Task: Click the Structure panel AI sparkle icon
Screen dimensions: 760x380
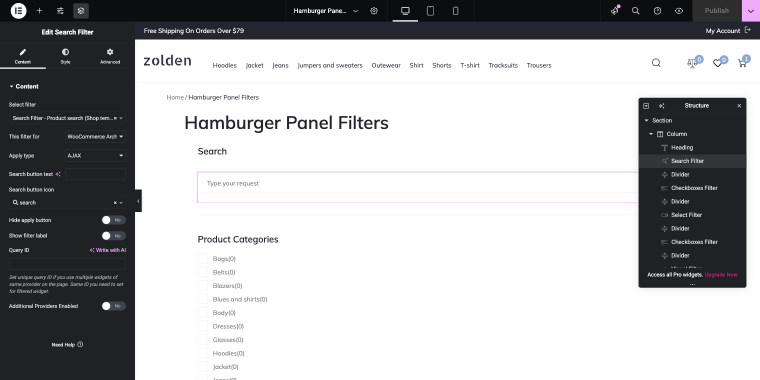Action: pos(662,106)
